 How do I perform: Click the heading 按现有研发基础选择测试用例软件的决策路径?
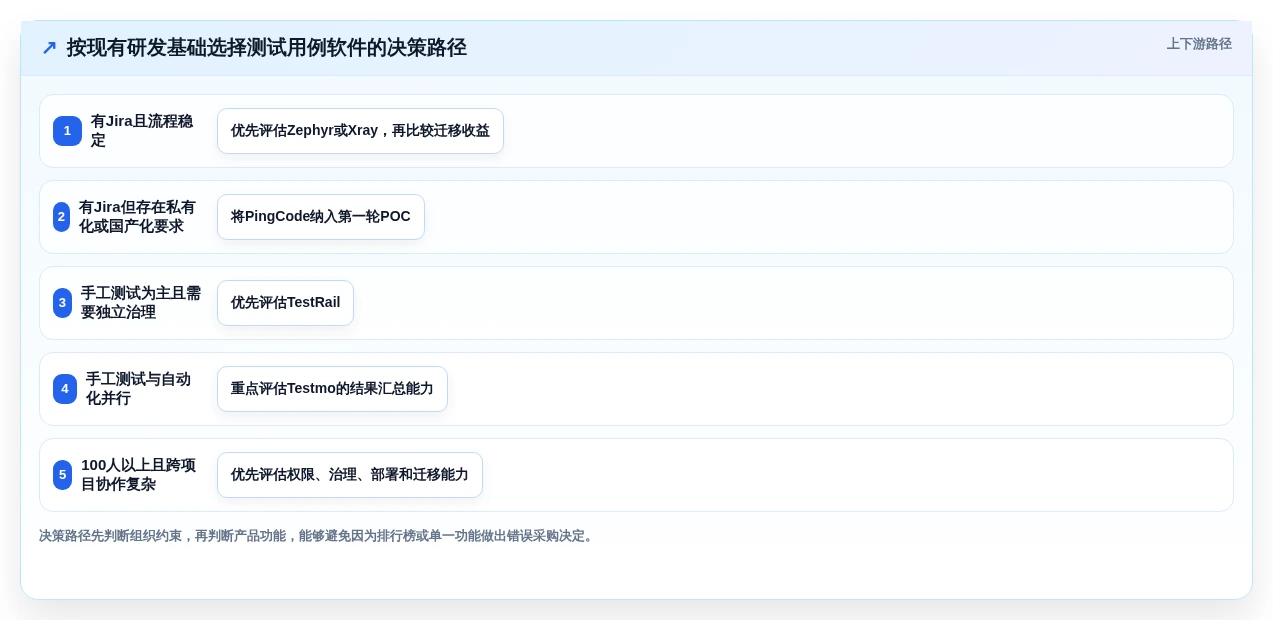coord(267,48)
